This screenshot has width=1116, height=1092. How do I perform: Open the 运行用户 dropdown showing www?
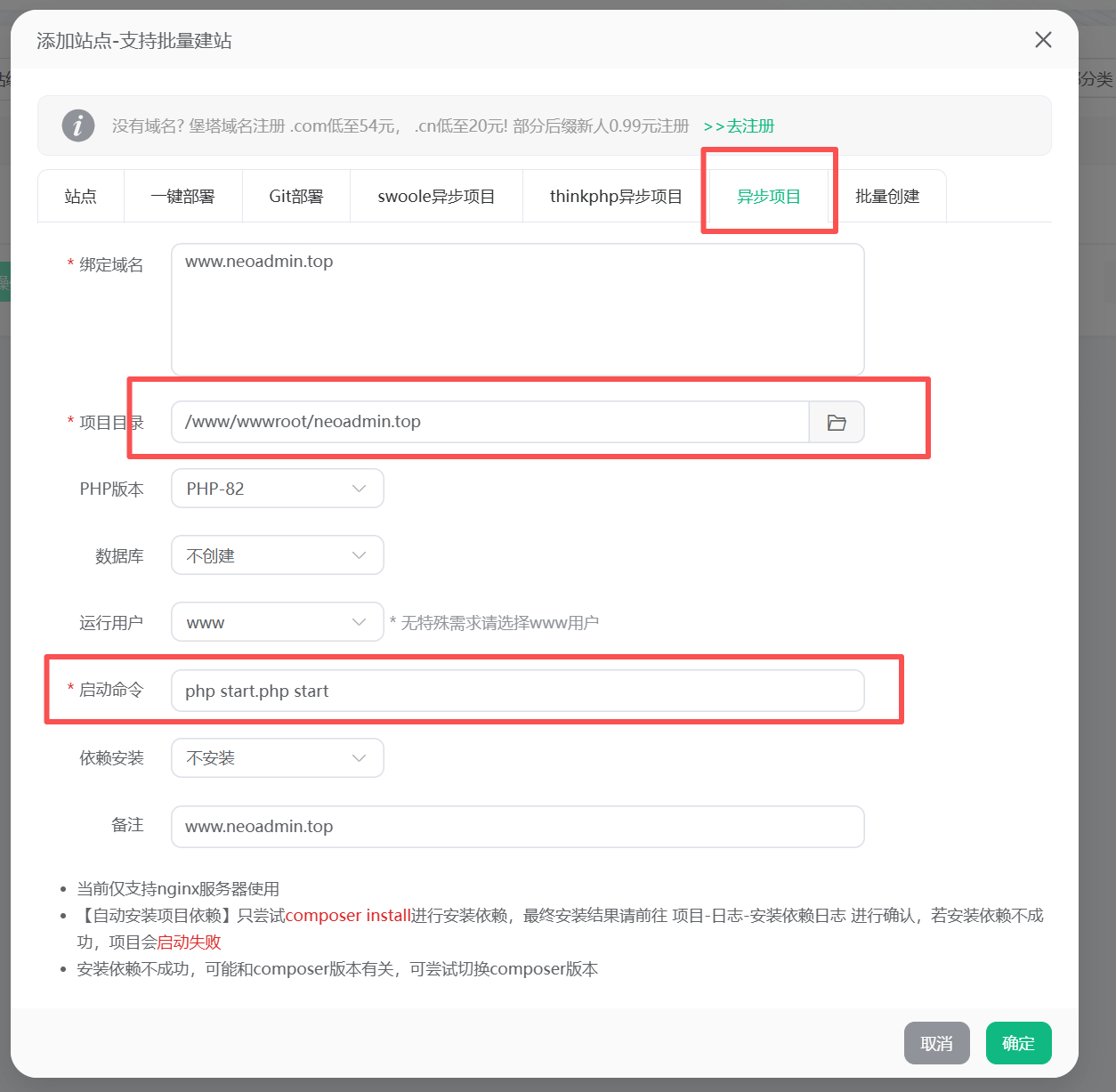coord(277,622)
